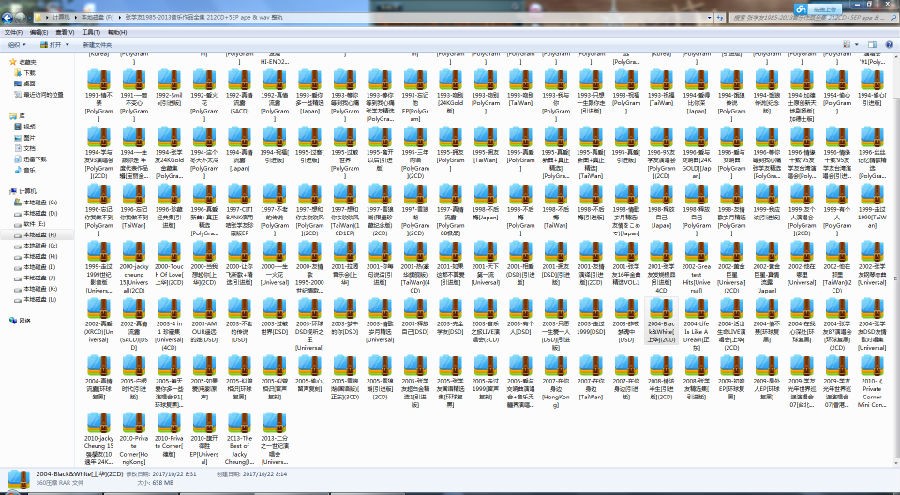Select the 2004-Black&White RAR archive
This screenshot has width=900, height=495.
tap(661, 321)
